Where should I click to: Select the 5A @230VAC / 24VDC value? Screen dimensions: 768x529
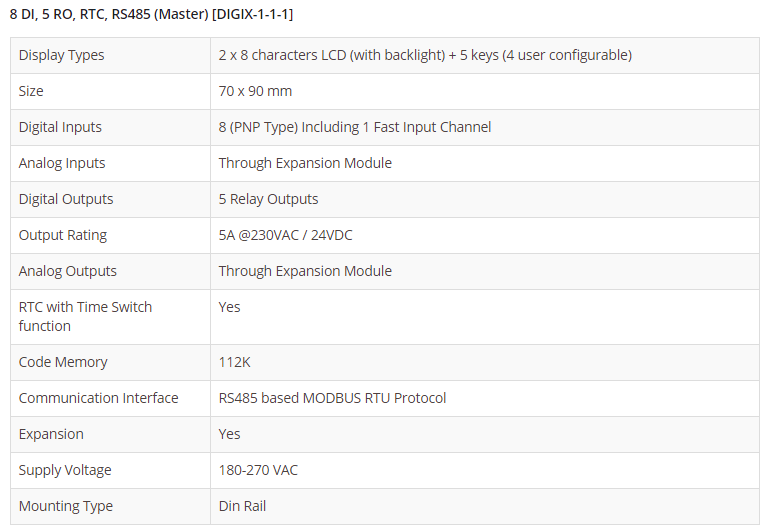285,235
